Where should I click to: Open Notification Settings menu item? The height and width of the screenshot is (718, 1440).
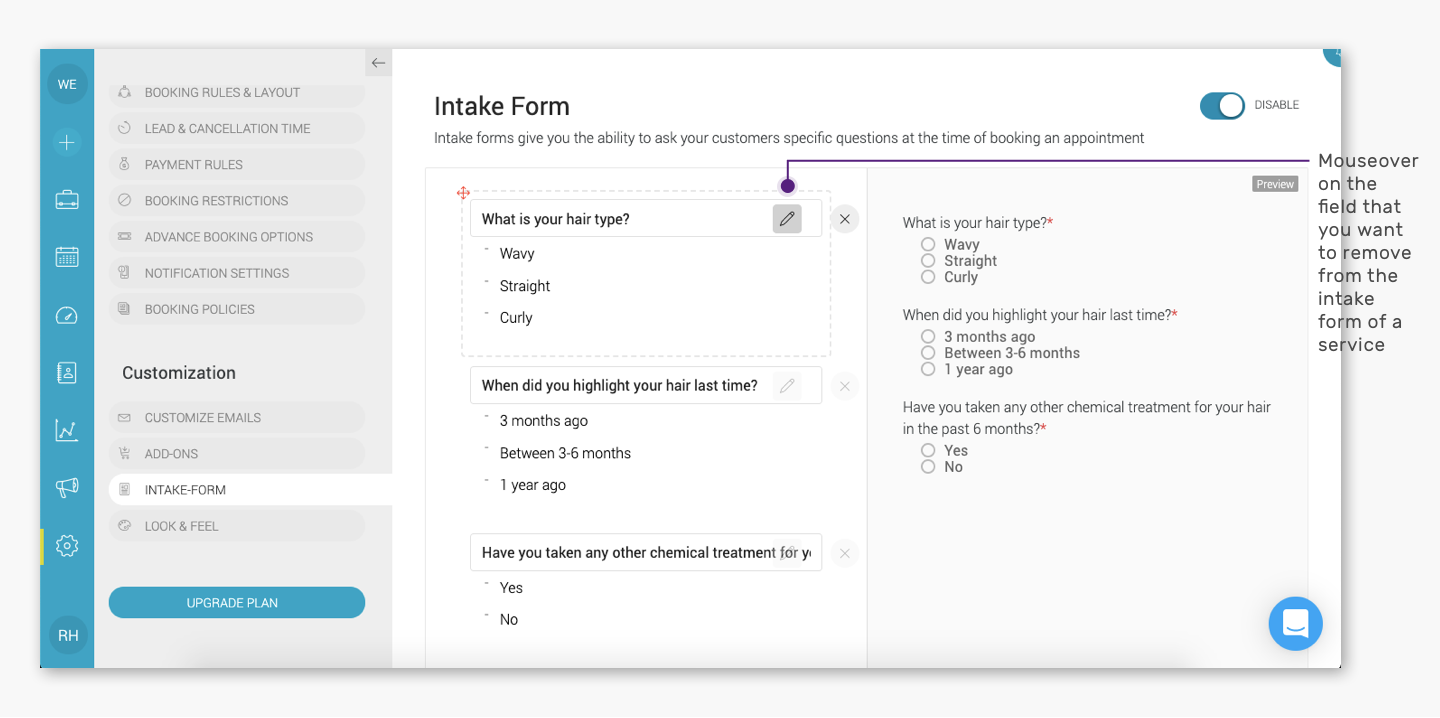[237, 273]
